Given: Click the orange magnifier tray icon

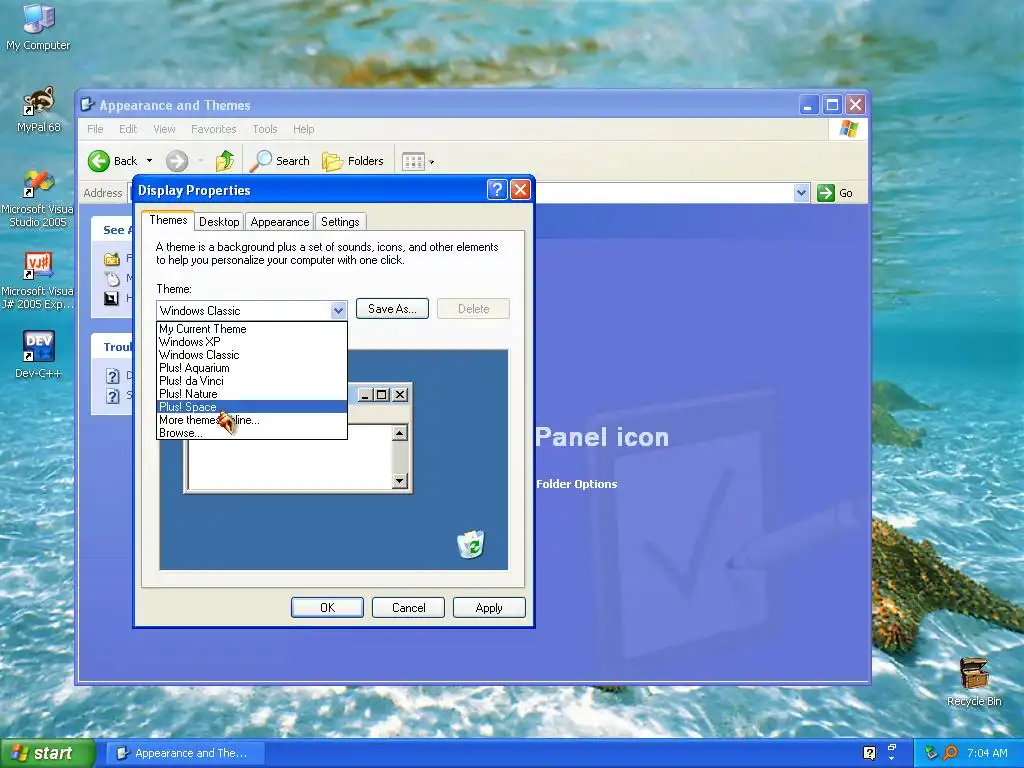Looking at the screenshot, I should click(951, 753).
